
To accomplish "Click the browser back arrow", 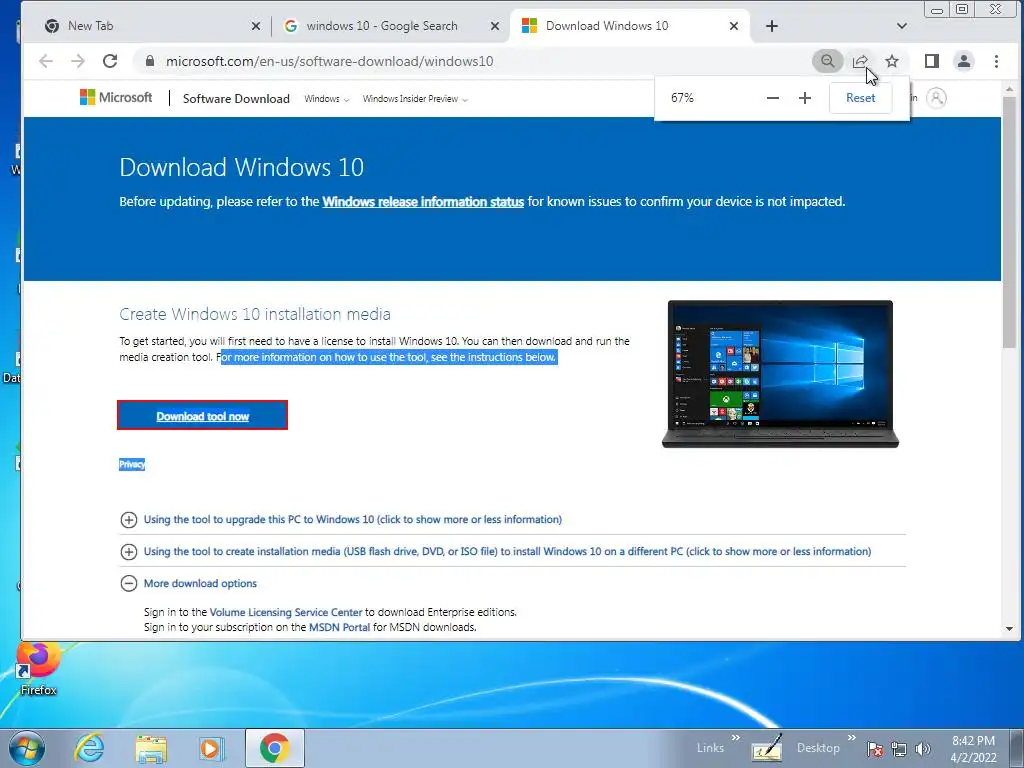I will pos(46,61).
